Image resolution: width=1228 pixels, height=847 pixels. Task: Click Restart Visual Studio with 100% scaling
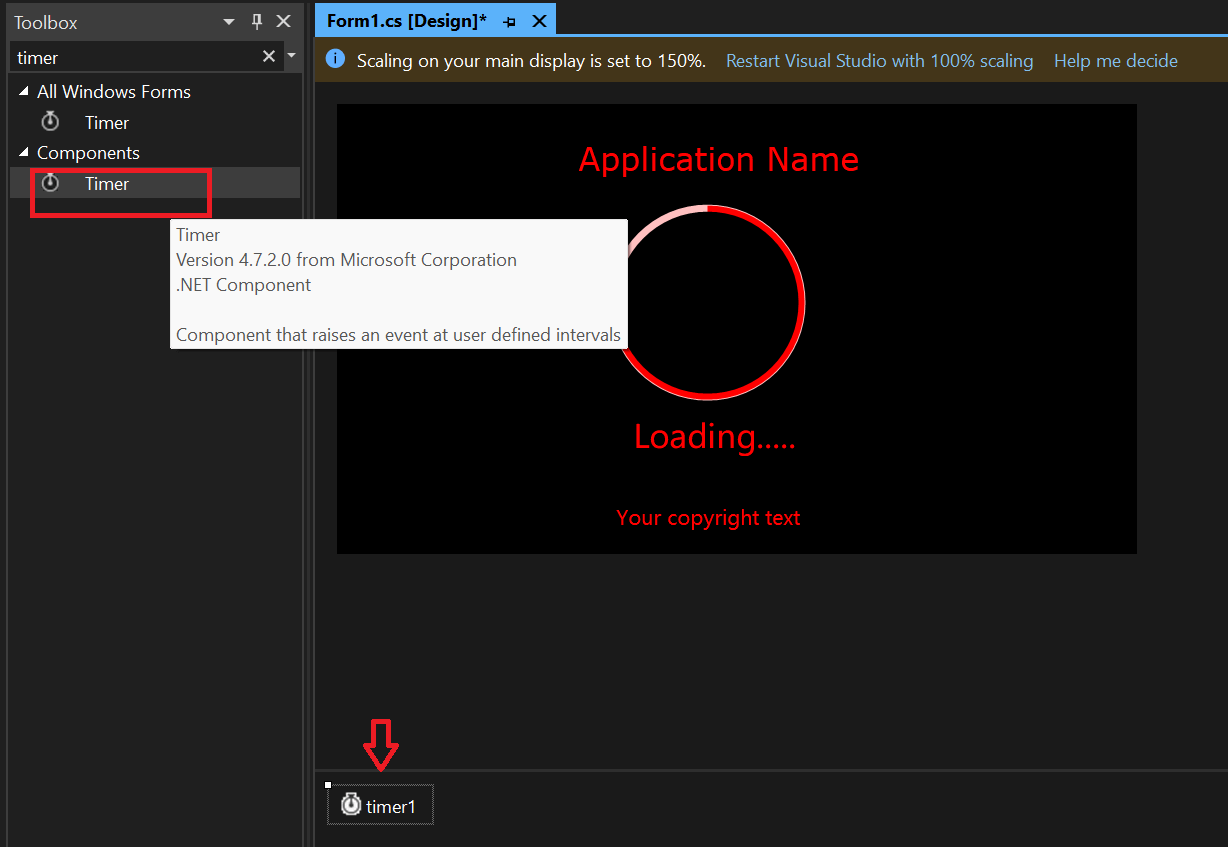tap(879, 60)
